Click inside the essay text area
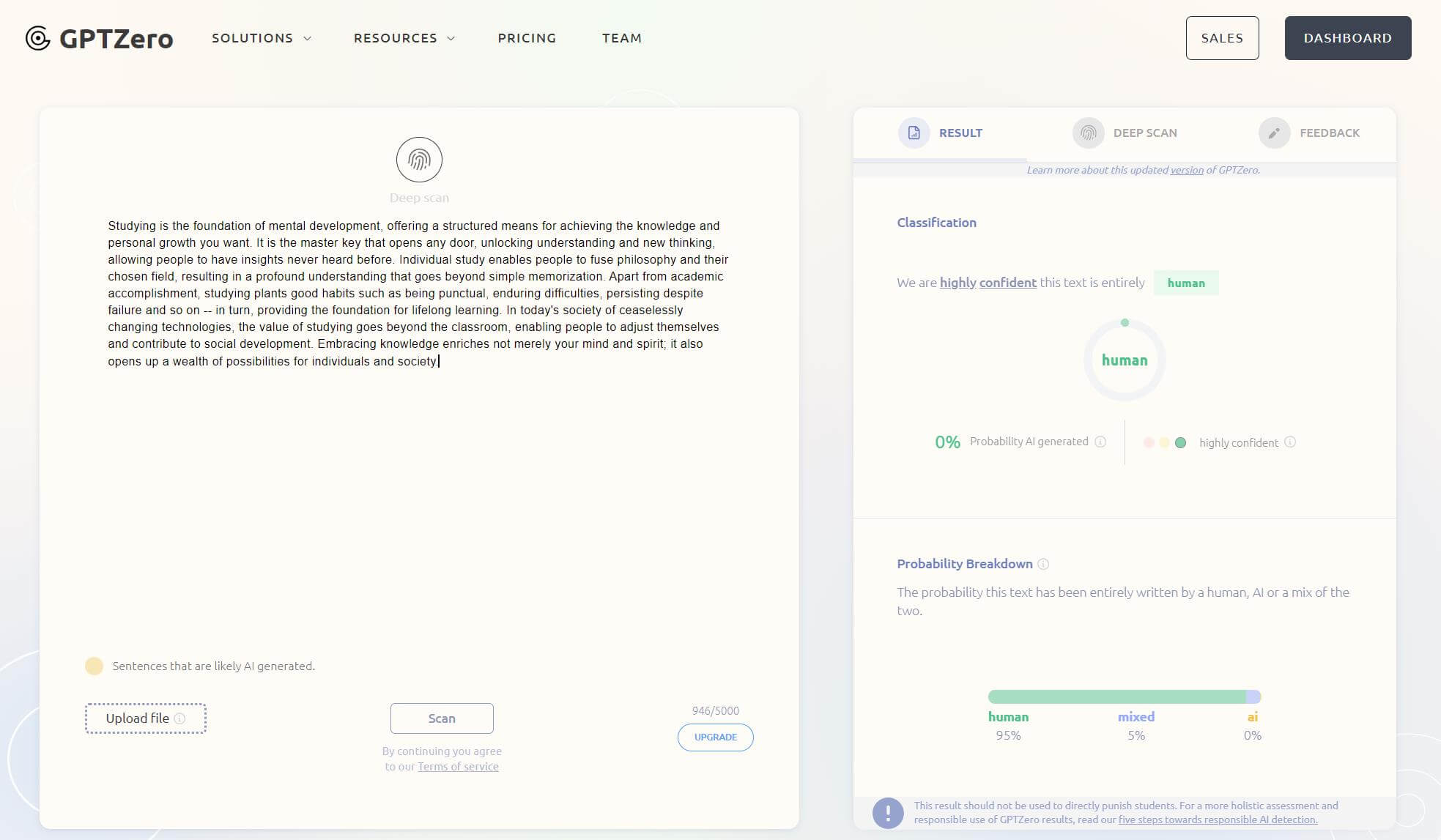Screen dimensions: 1441x840 coord(418,293)
